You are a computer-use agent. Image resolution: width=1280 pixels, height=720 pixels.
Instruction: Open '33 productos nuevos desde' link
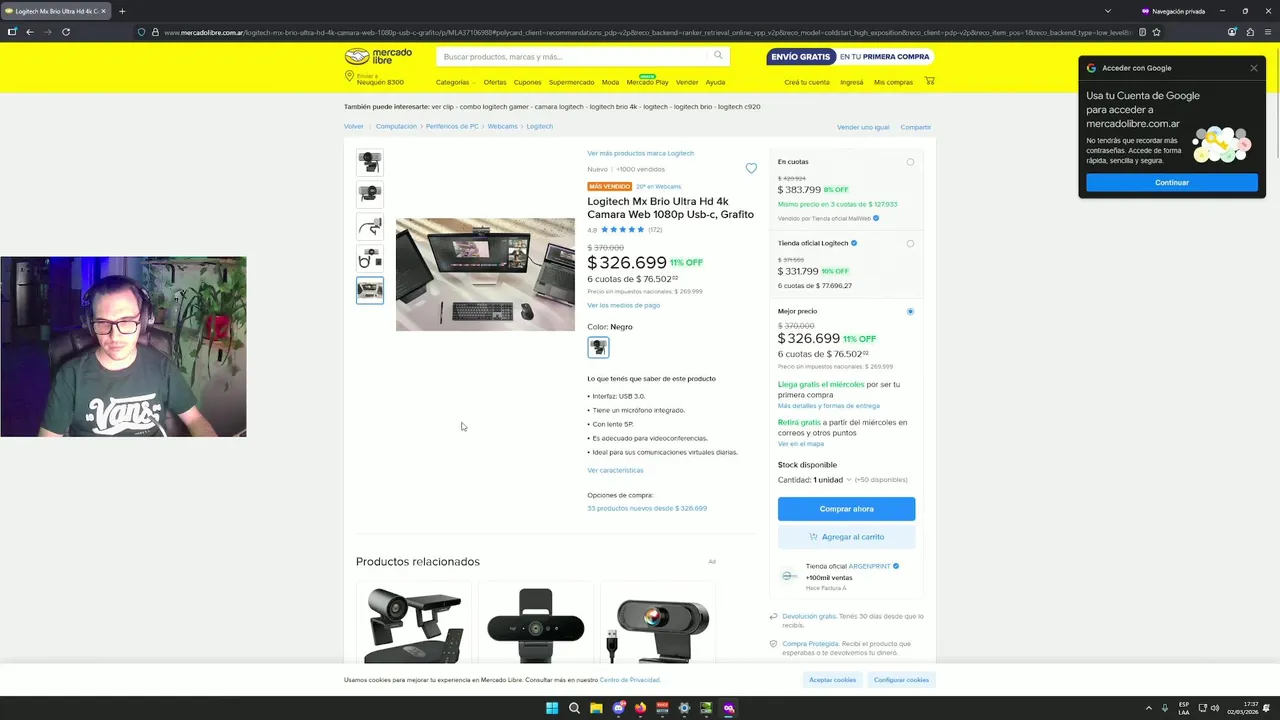[x=647, y=508]
